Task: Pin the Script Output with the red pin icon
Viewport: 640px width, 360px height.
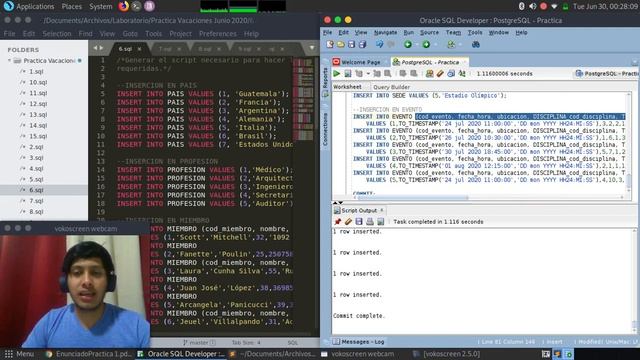Action: (x=338, y=222)
